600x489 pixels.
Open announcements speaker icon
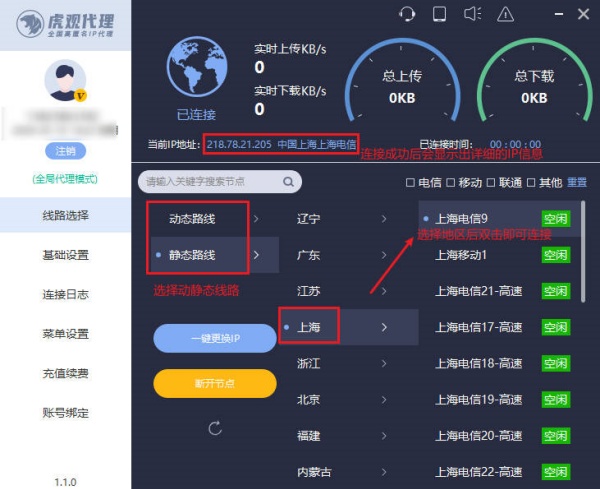point(473,14)
